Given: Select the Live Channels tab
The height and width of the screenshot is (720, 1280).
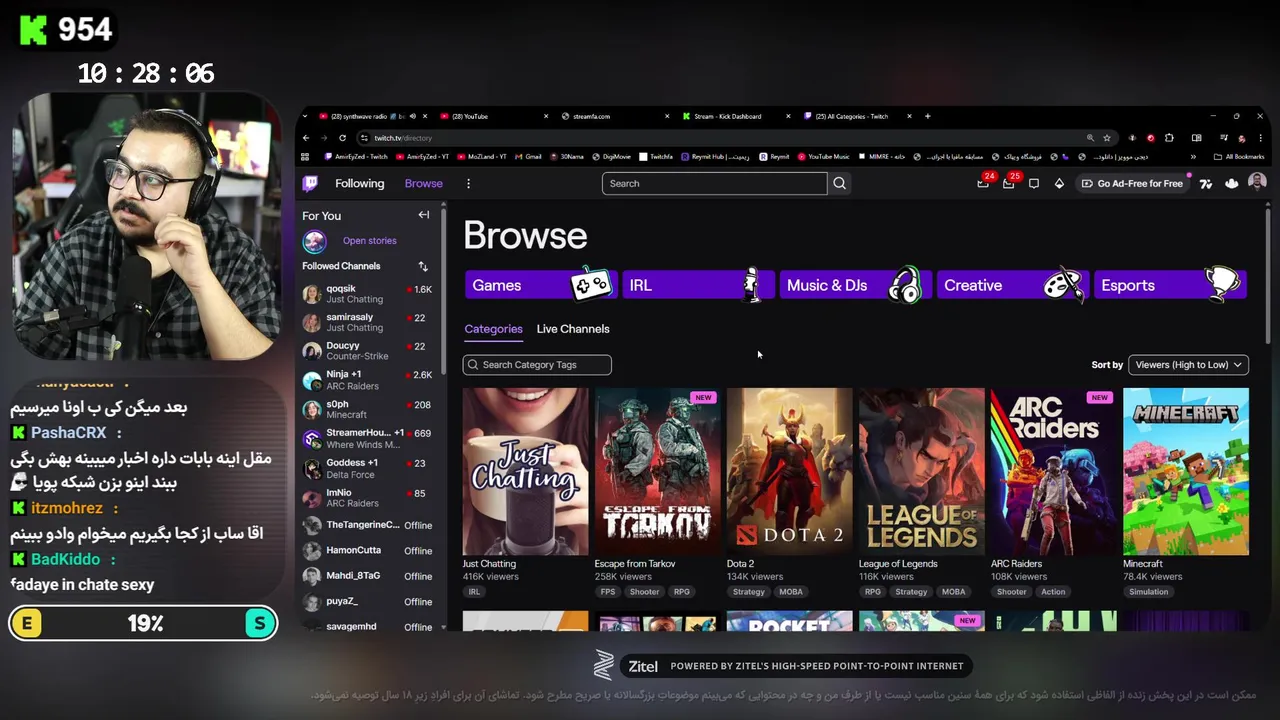Looking at the screenshot, I should point(573,329).
